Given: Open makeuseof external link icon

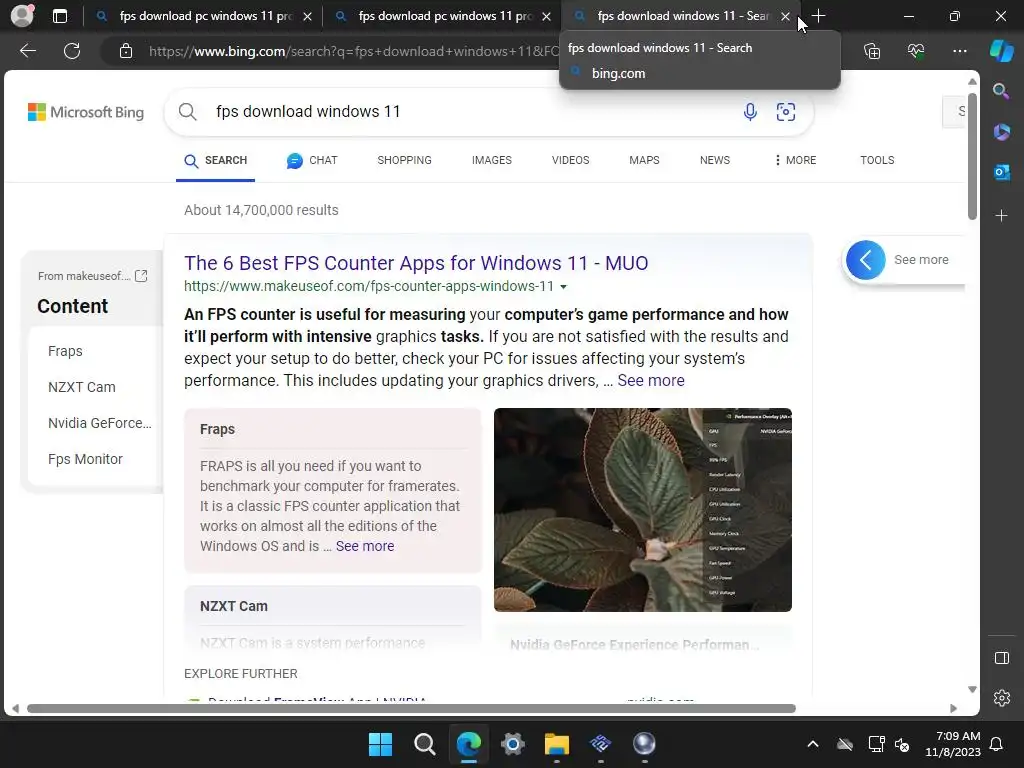Looking at the screenshot, I should (141, 276).
